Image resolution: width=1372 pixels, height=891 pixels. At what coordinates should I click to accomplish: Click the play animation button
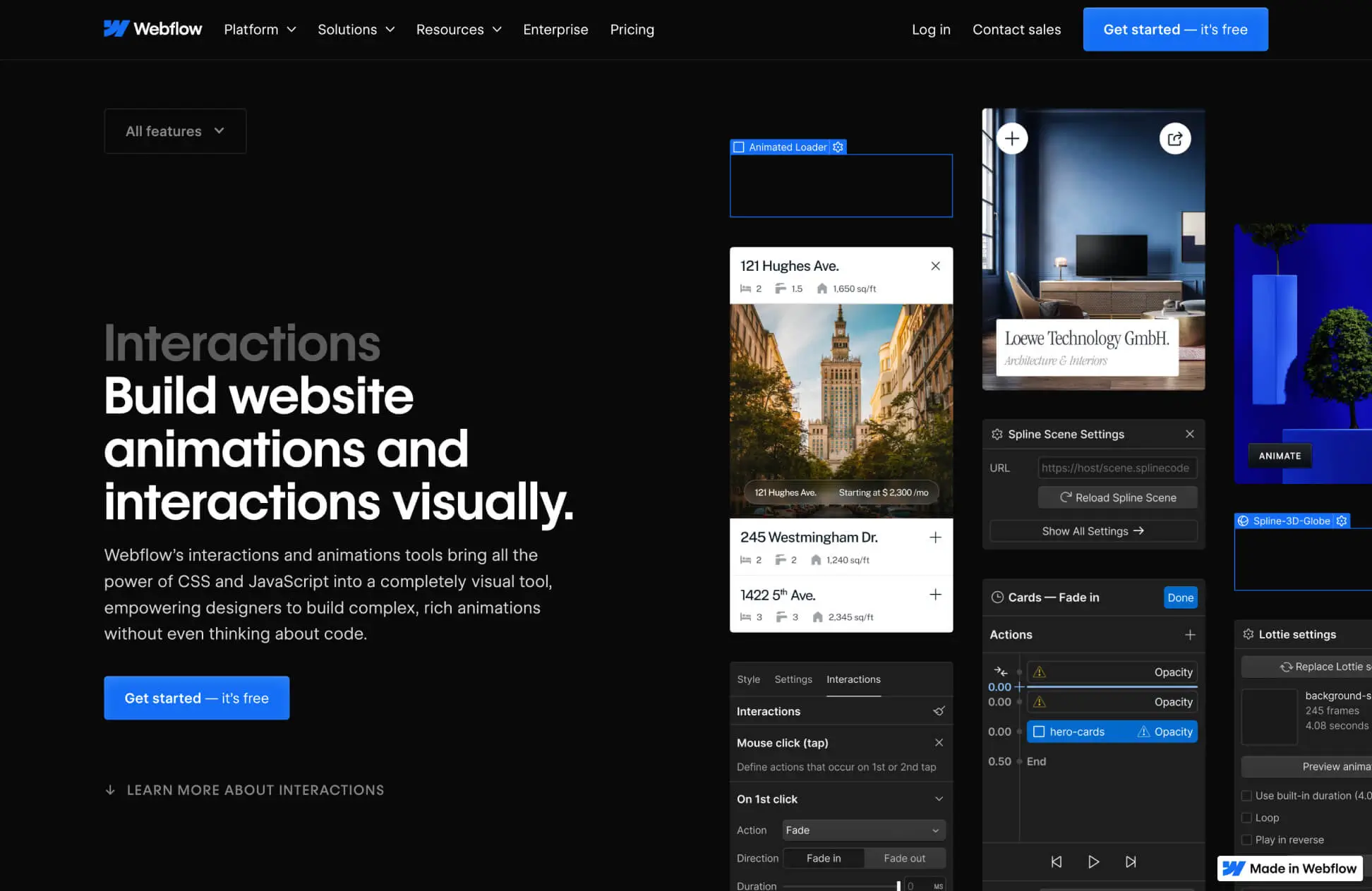[x=1093, y=862]
